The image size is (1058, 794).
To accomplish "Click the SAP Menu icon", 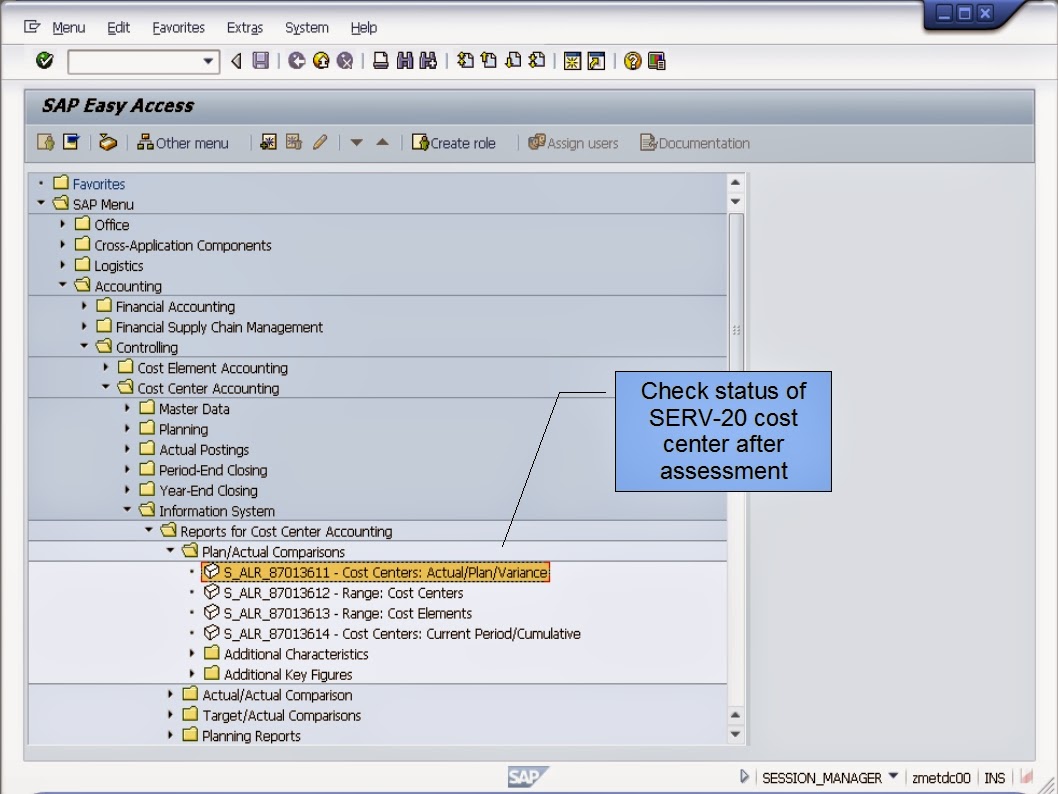I will tap(71, 142).
